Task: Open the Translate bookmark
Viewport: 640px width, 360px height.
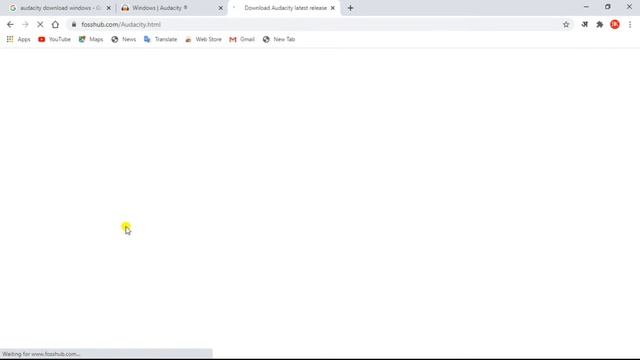Action: (160, 39)
